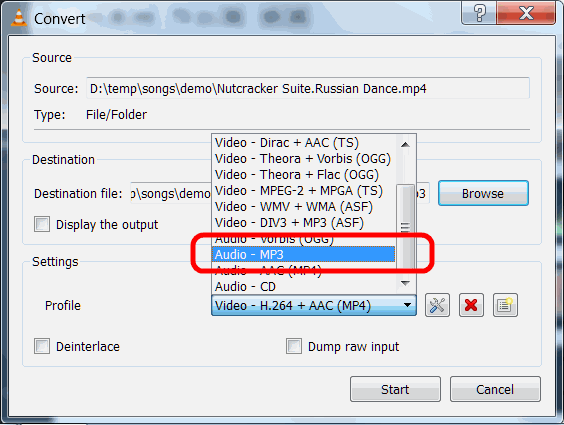
Task: Enable the Display the output checkbox
Action: tap(42, 224)
